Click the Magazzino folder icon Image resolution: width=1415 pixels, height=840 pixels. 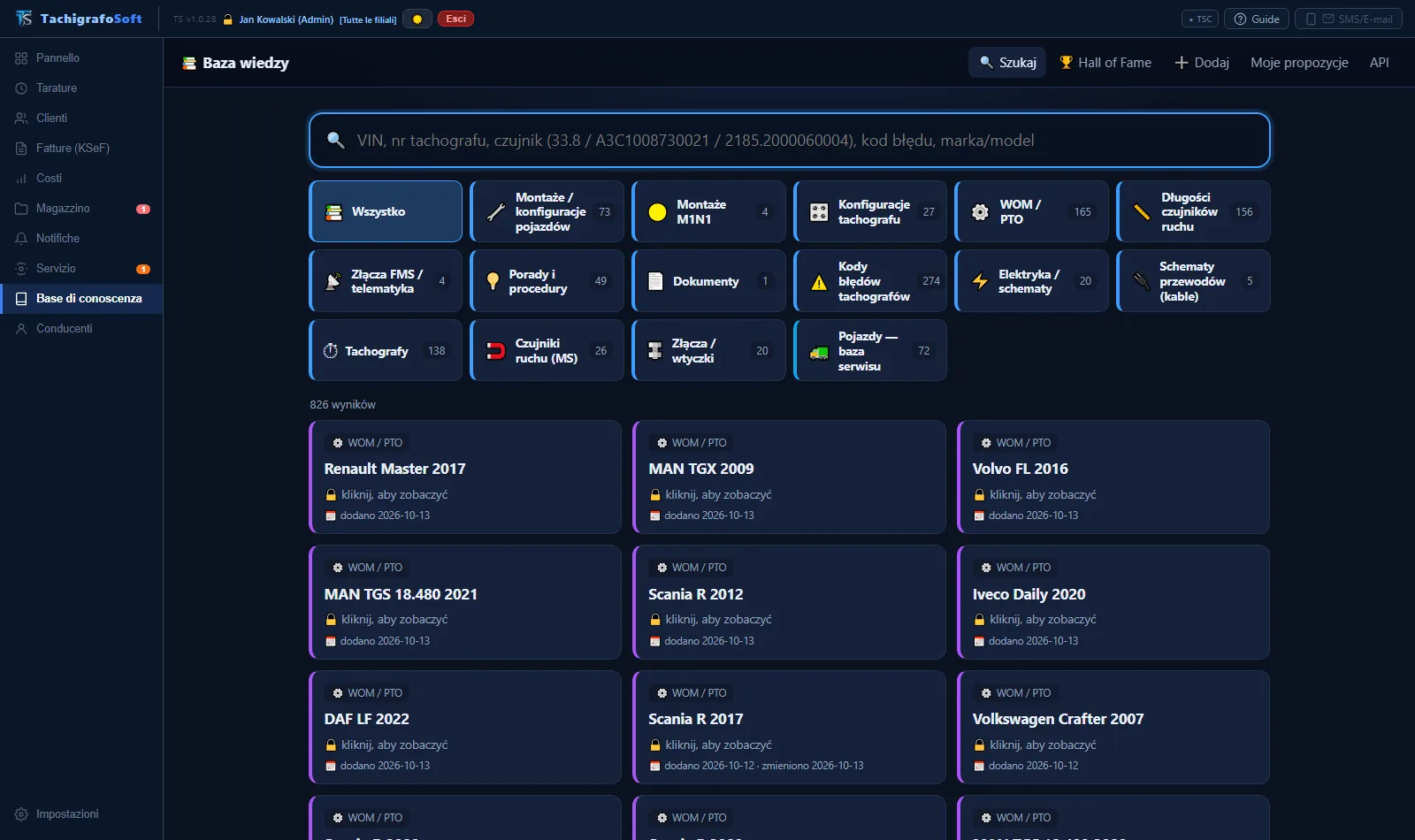click(x=21, y=208)
